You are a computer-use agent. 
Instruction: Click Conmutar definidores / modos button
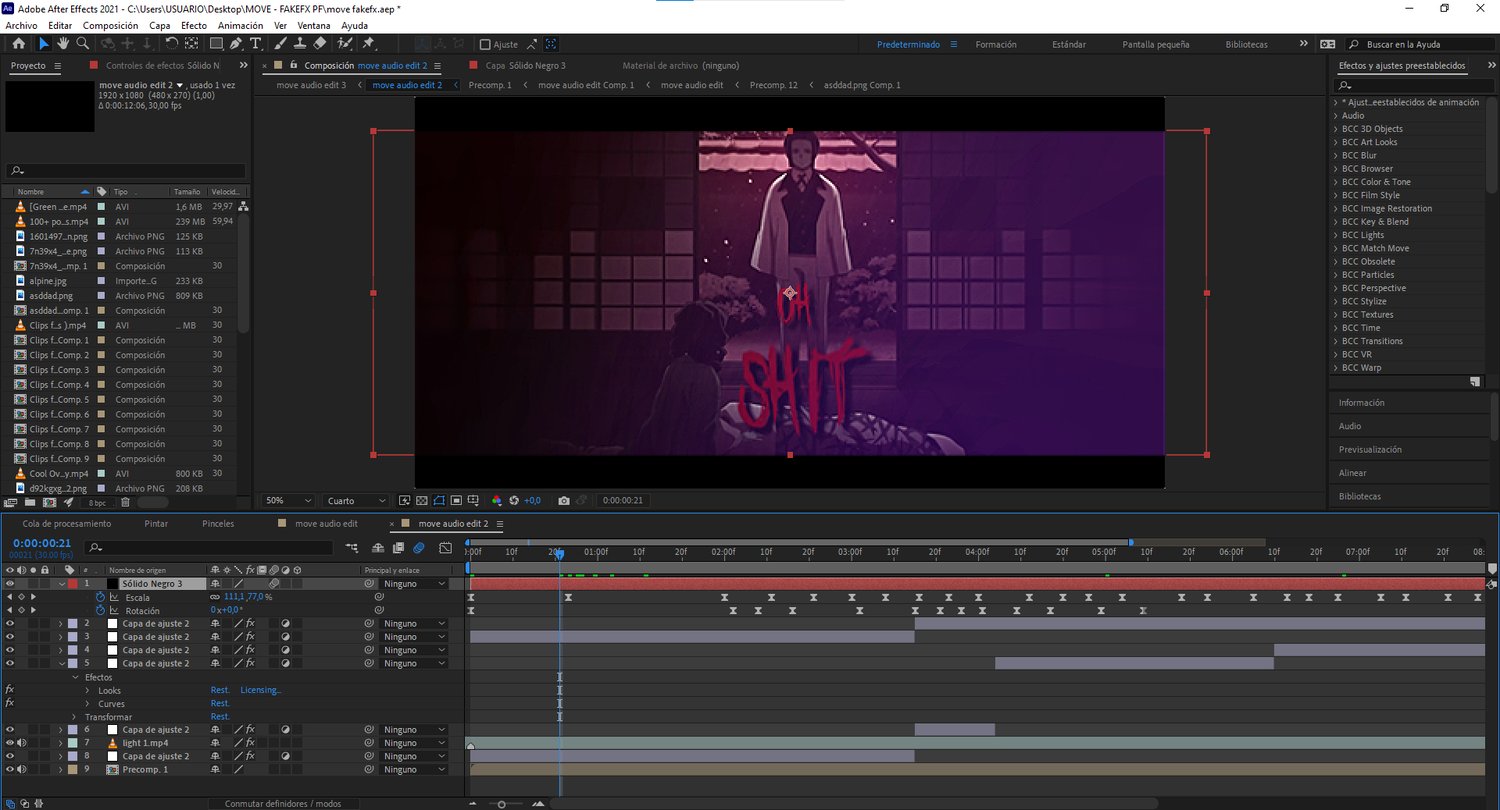click(282, 803)
